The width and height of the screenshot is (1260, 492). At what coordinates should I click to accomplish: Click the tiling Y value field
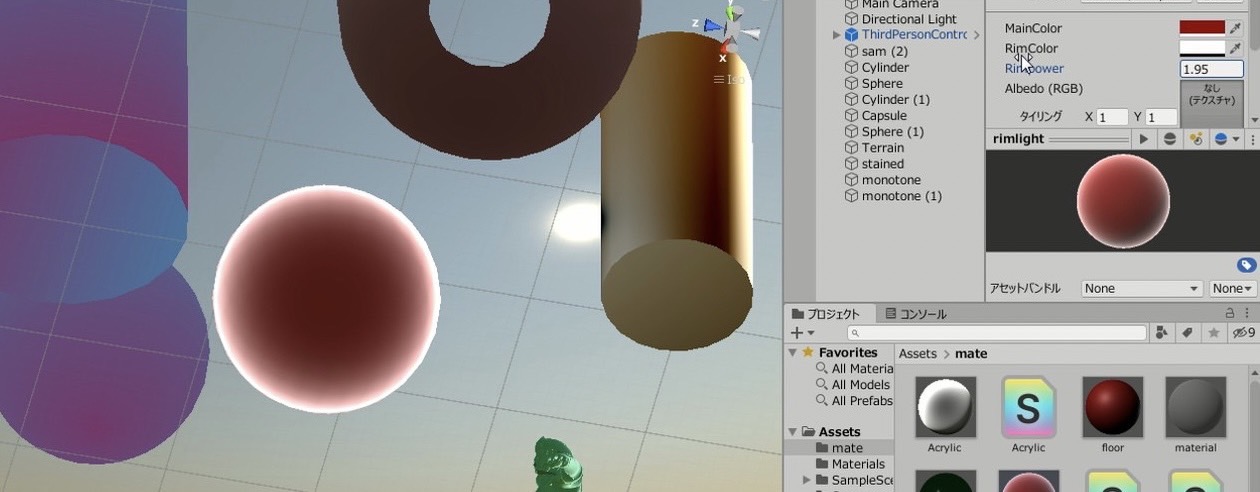(1161, 117)
